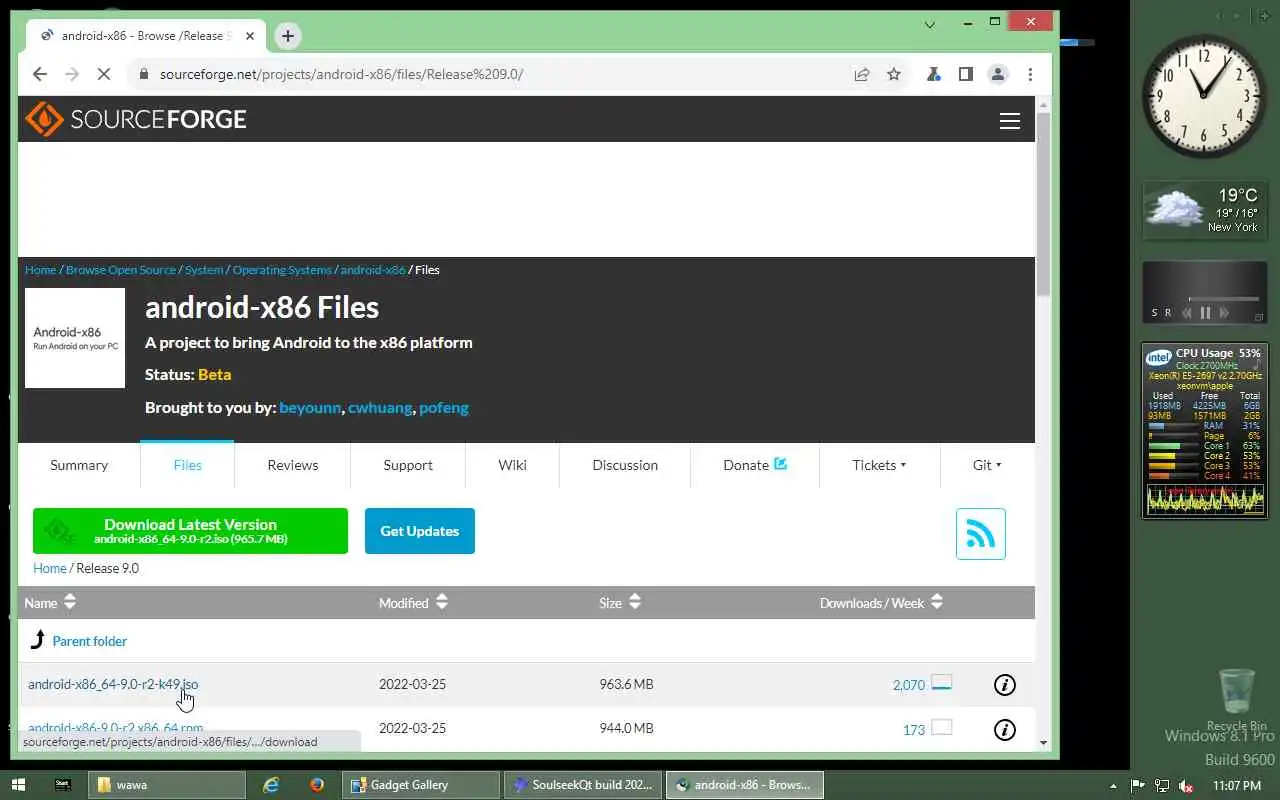
Task: Click the 173 weekly downloads count
Action: point(914,730)
